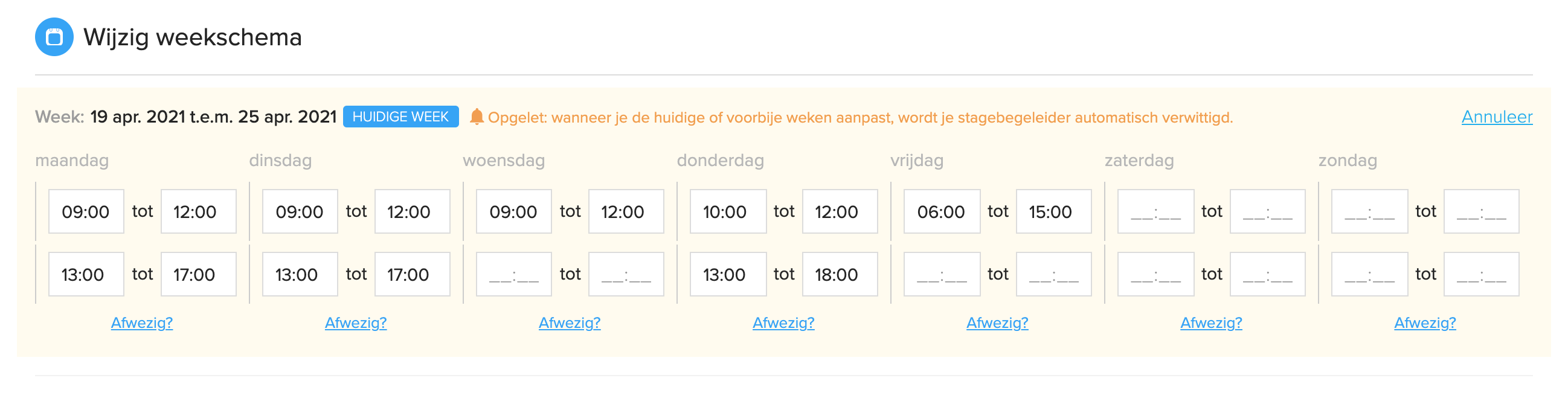
Task: Click the orange bell warning icon
Action: [x=477, y=117]
